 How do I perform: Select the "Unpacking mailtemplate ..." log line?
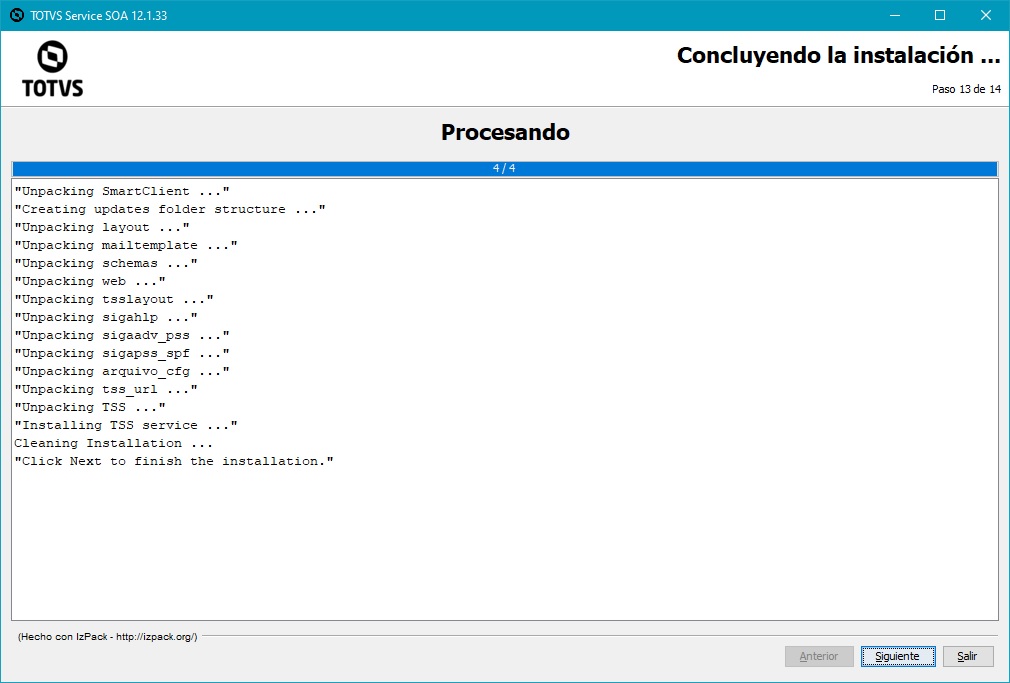126,245
